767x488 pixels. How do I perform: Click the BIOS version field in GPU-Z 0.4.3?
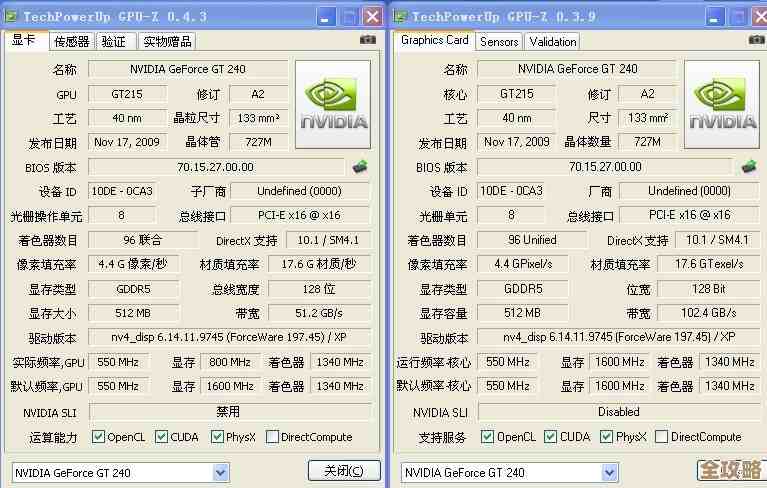point(216,167)
